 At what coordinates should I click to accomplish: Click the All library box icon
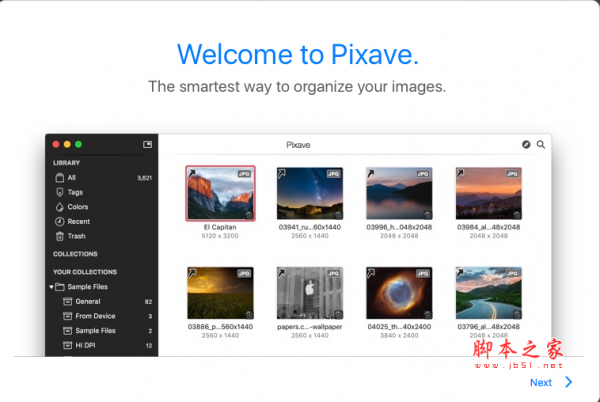pyautogui.click(x=60, y=177)
